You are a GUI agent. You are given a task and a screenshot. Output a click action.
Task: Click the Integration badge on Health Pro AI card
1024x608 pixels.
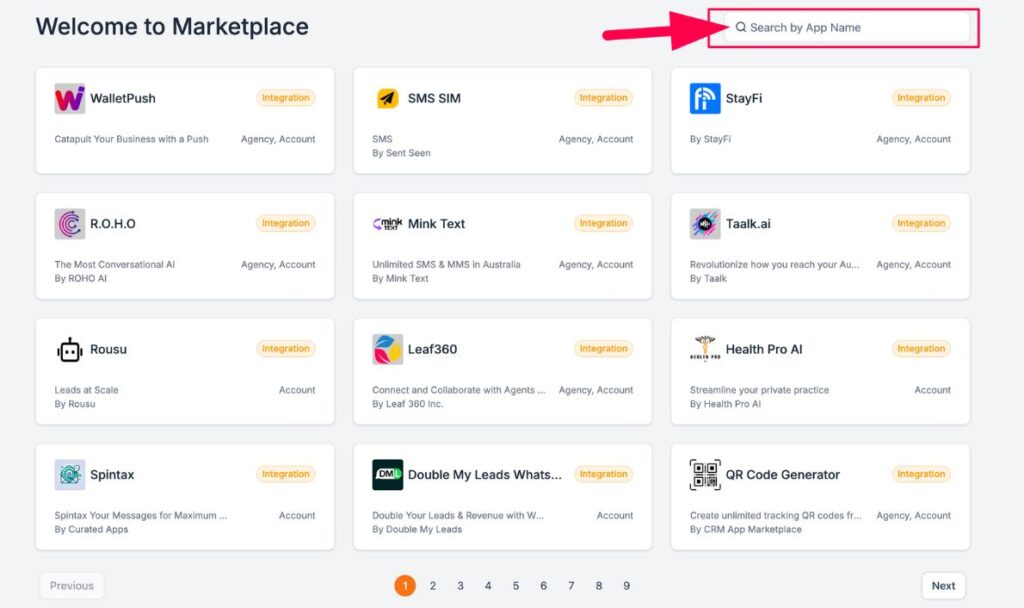coord(921,349)
